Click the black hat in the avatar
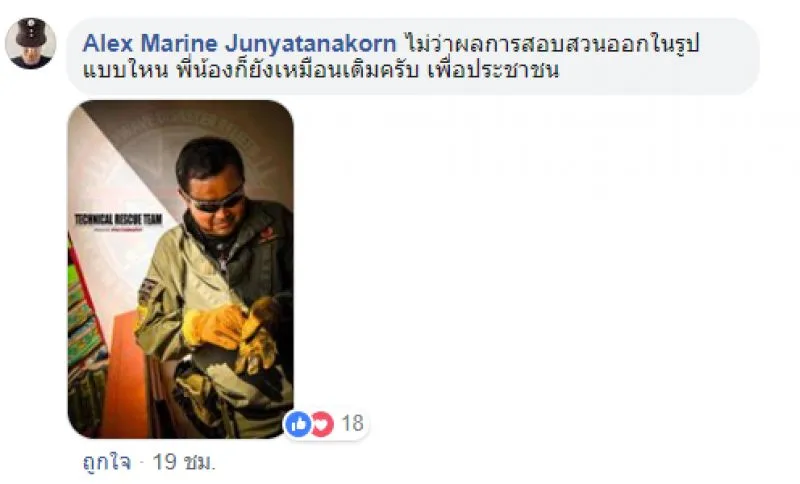 31,32
